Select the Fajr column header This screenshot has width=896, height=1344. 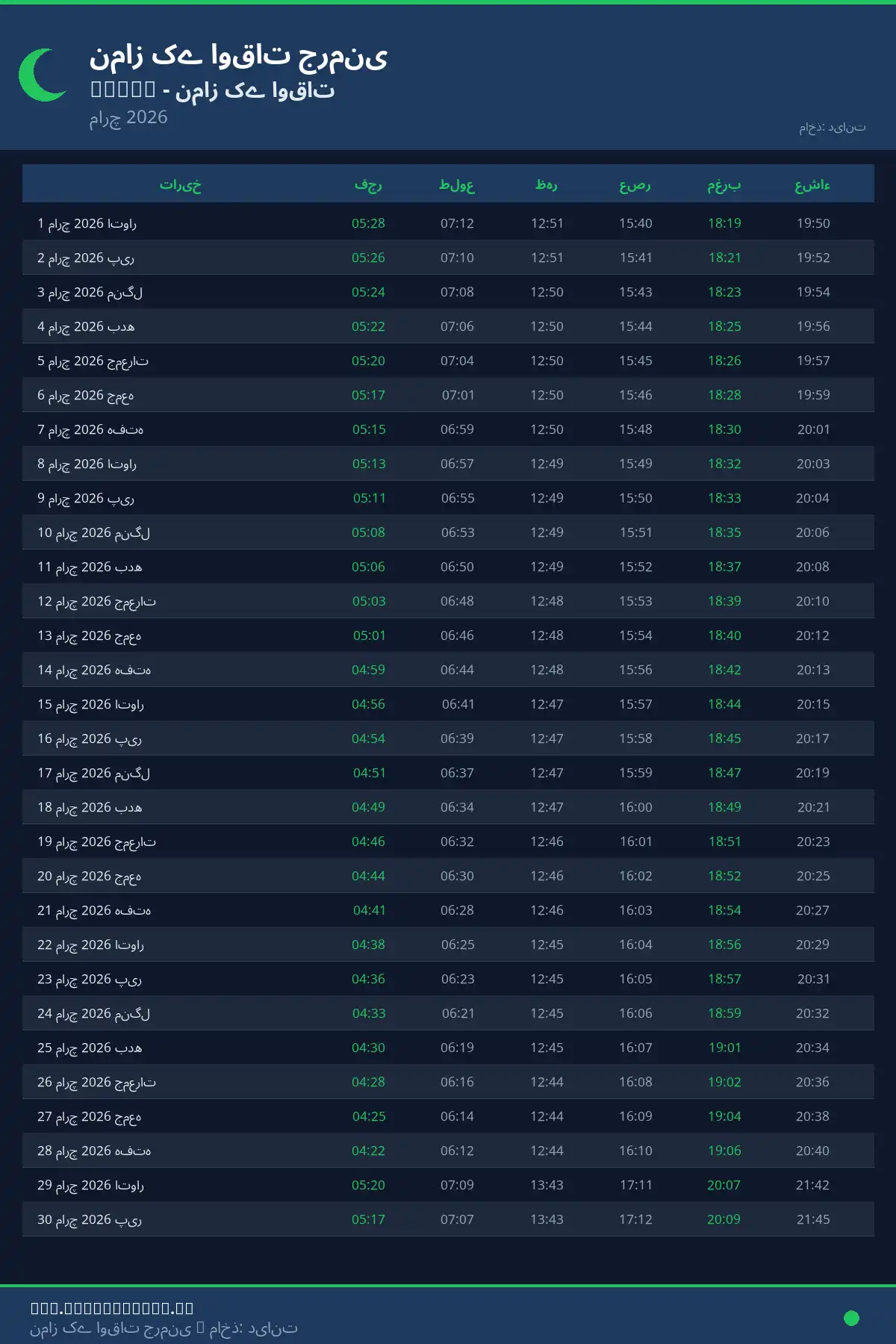point(368,184)
